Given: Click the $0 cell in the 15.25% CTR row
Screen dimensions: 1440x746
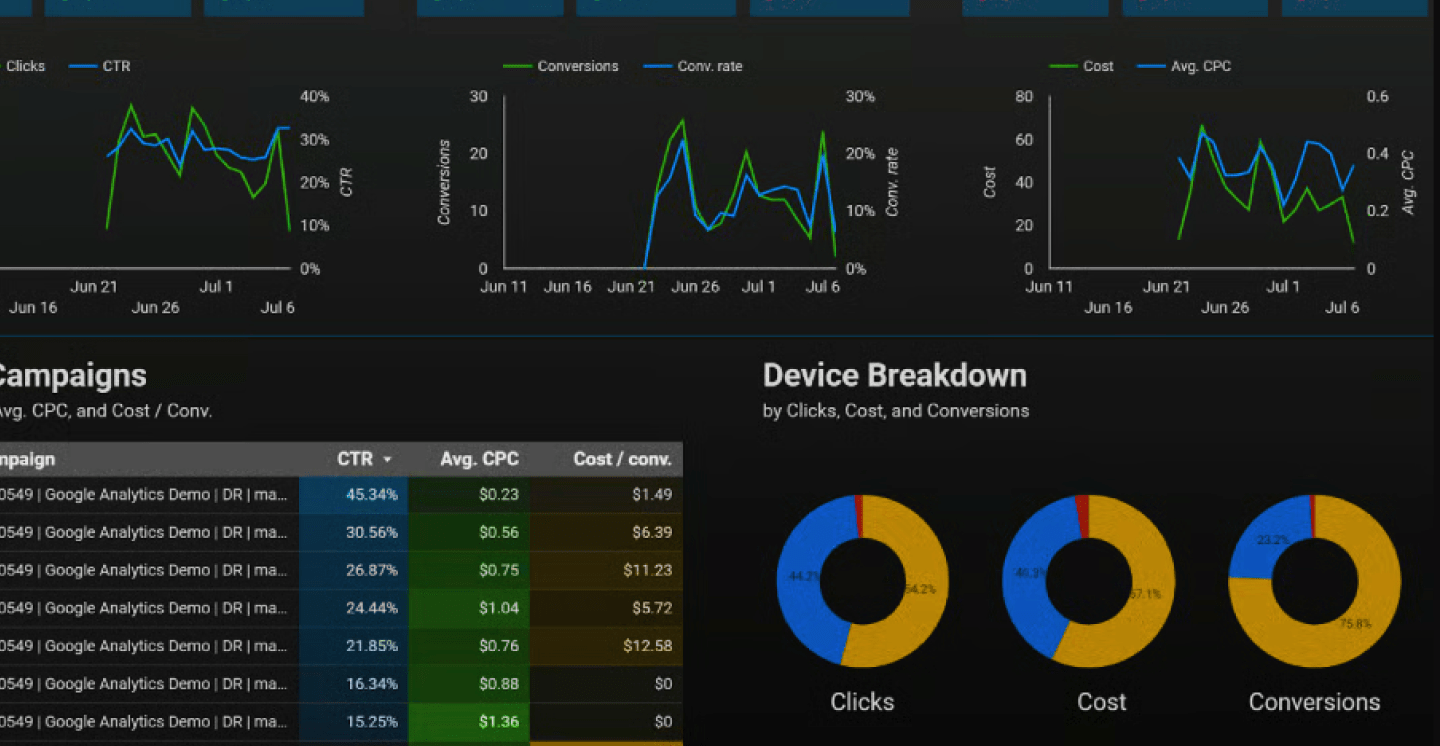Looking at the screenshot, I should pyautogui.click(x=606, y=722).
